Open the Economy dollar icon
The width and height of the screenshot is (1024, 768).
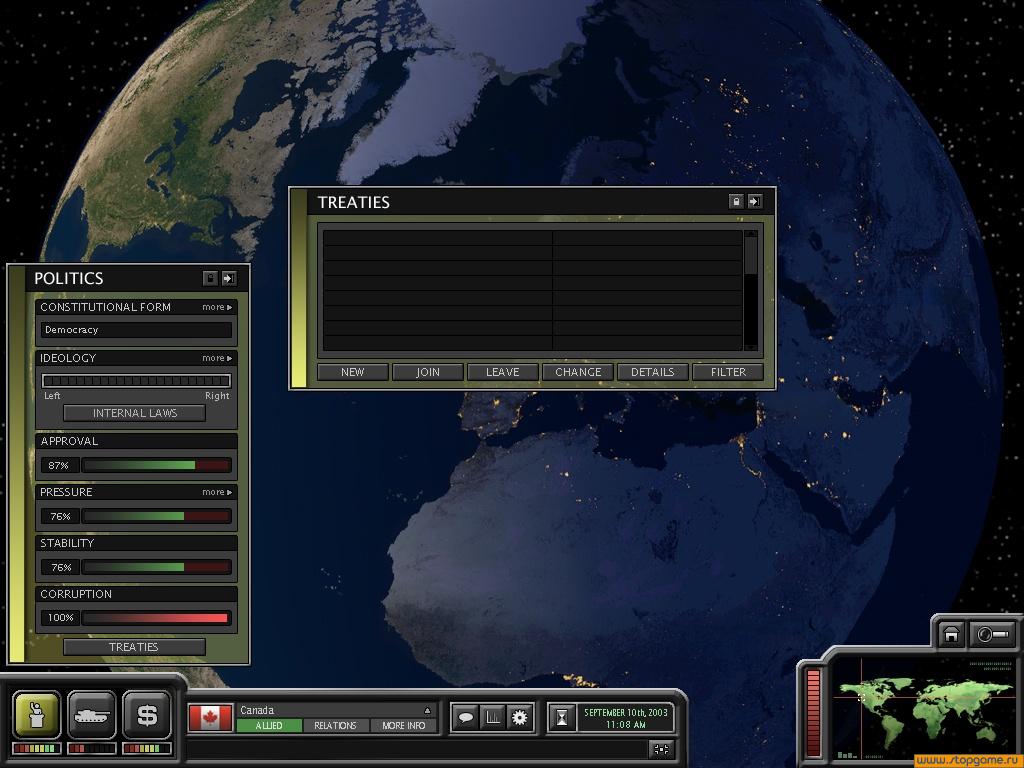click(x=147, y=715)
